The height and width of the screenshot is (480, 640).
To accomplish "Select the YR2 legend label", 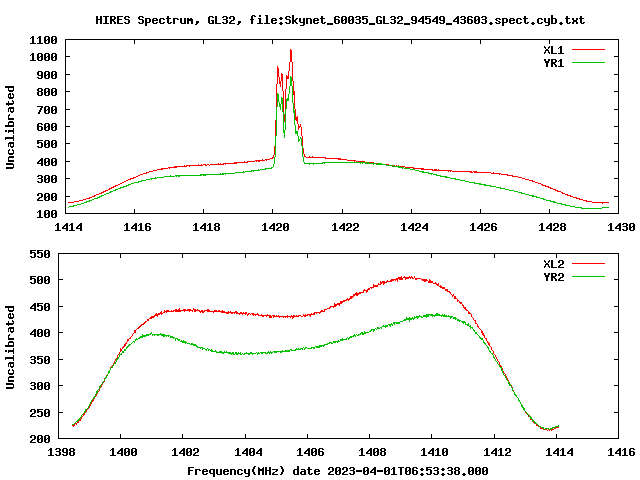I will click(553, 277).
